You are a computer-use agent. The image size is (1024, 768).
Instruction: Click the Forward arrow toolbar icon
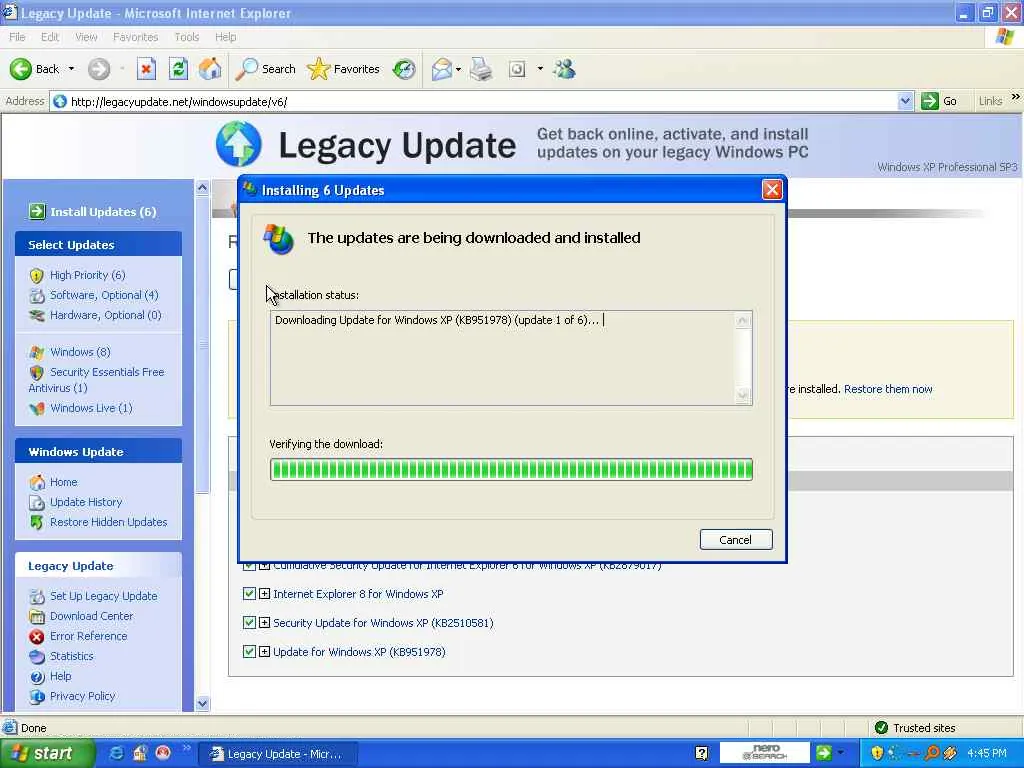(99, 69)
